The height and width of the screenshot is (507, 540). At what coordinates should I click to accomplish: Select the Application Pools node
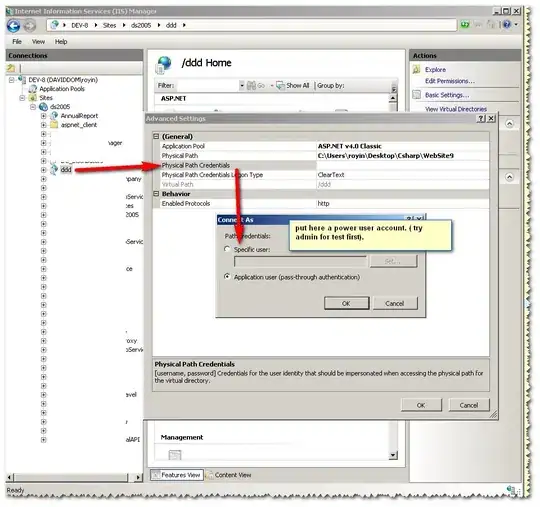[x=62, y=89]
